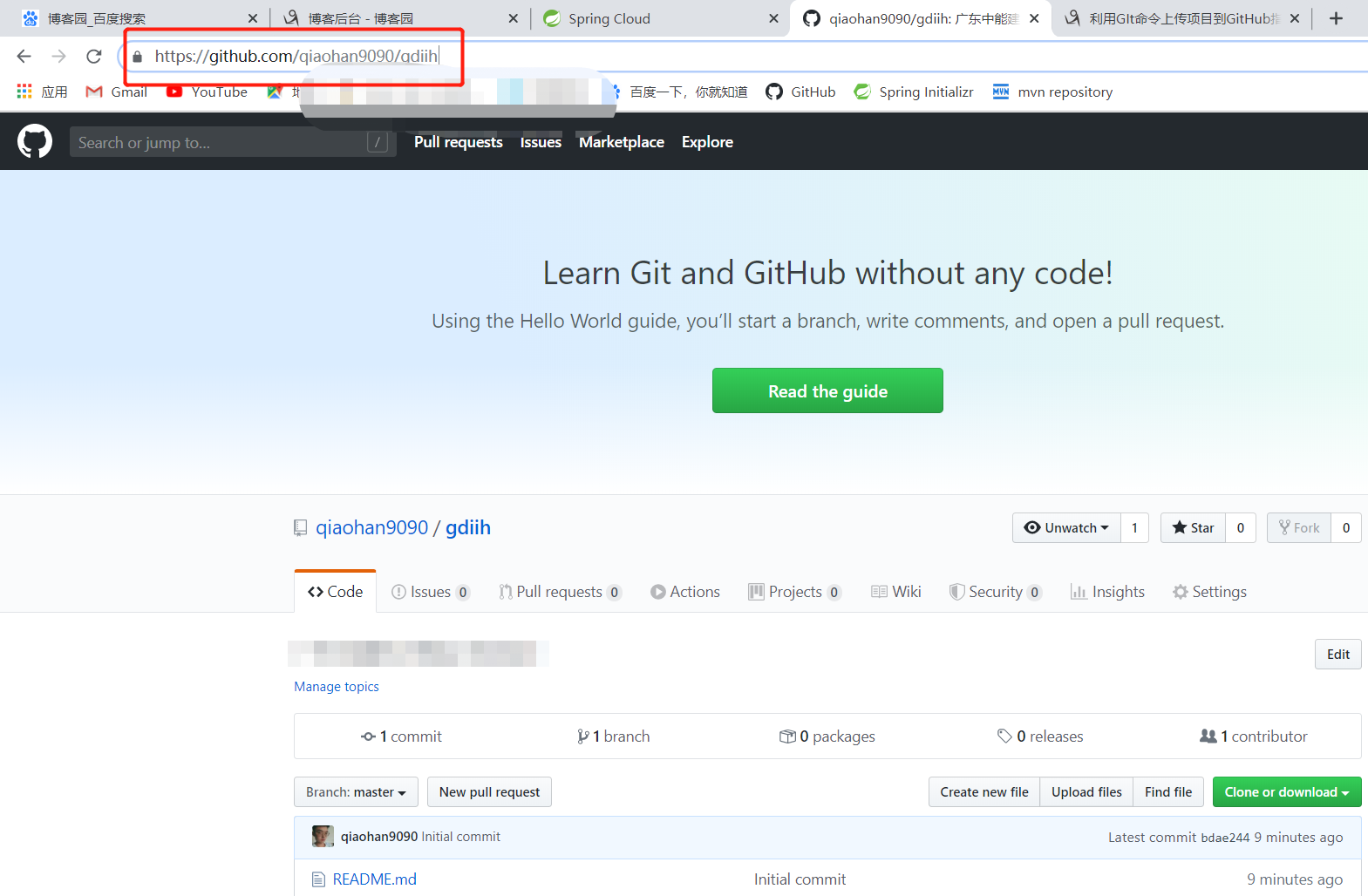Screen dimensions: 1368x896
Task: View the 1 commit history
Action: tap(401, 736)
